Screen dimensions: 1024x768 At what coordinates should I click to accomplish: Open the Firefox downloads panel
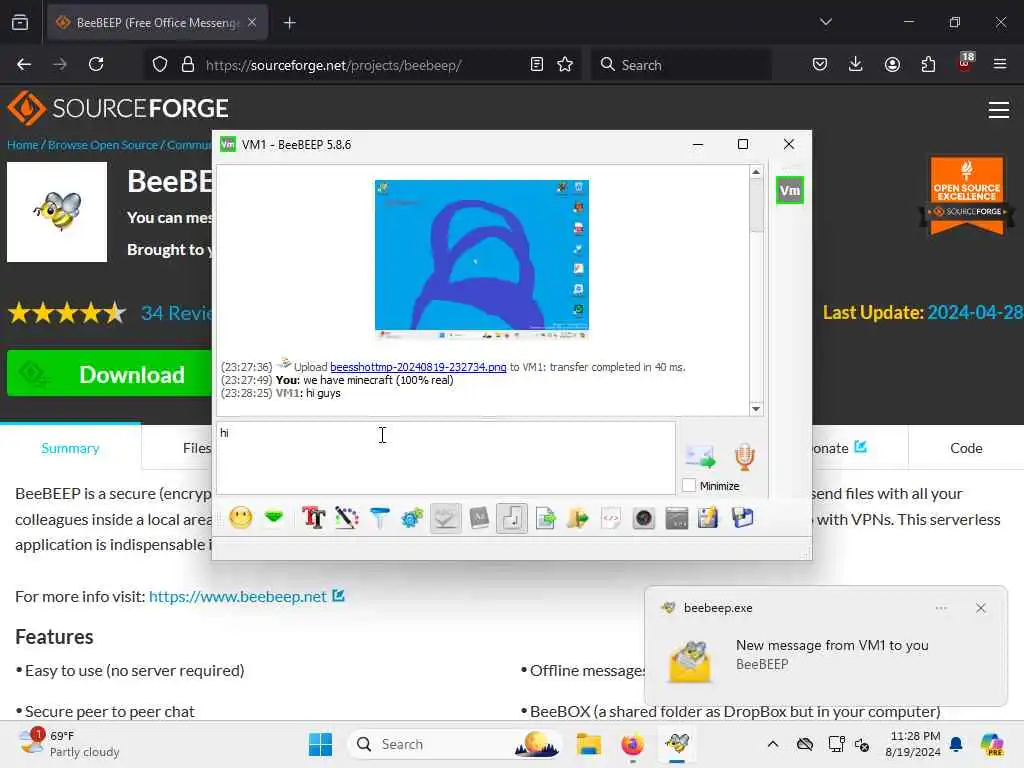coord(856,65)
